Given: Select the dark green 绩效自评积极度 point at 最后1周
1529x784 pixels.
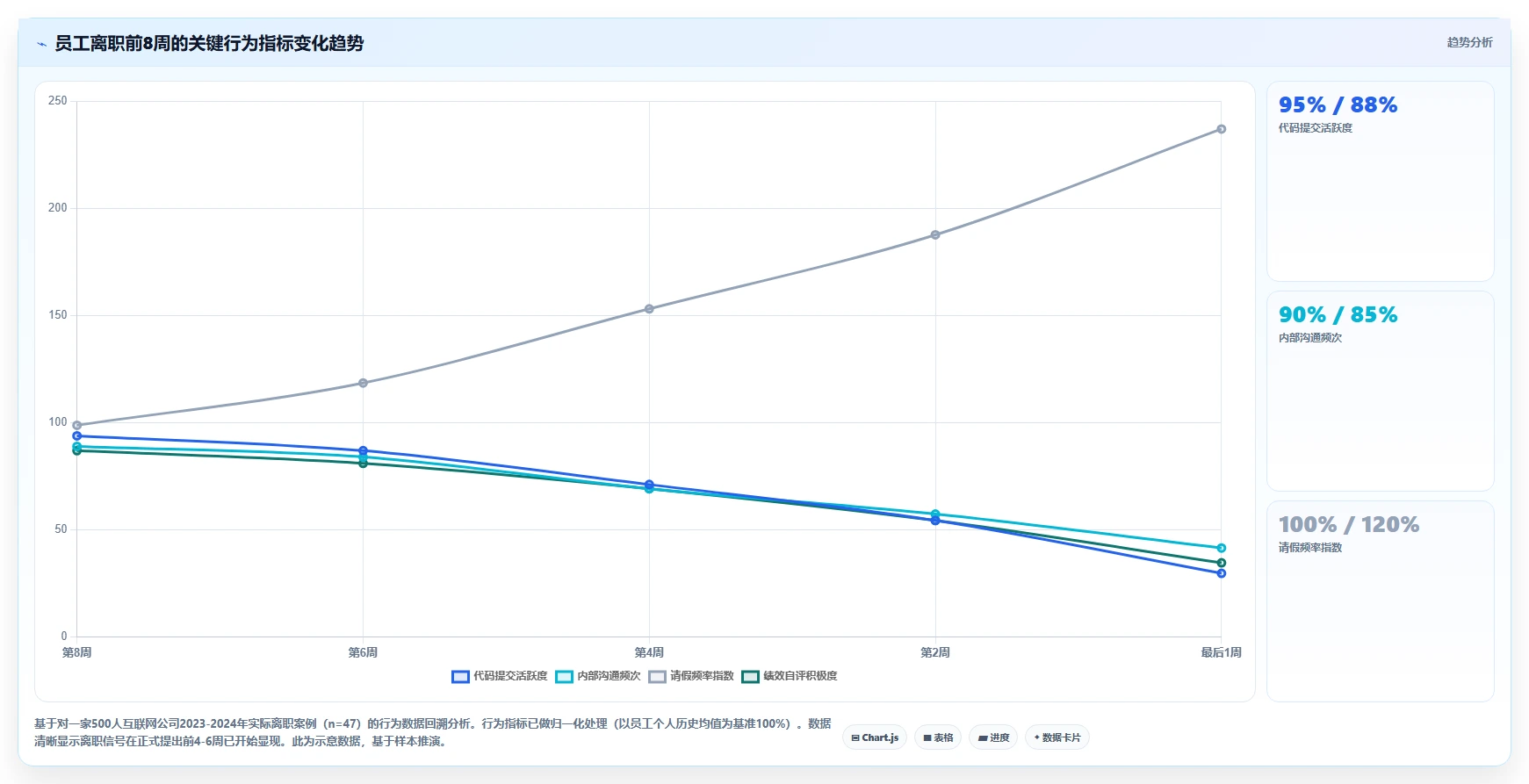Looking at the screenshot, I should click(1222, 563).
